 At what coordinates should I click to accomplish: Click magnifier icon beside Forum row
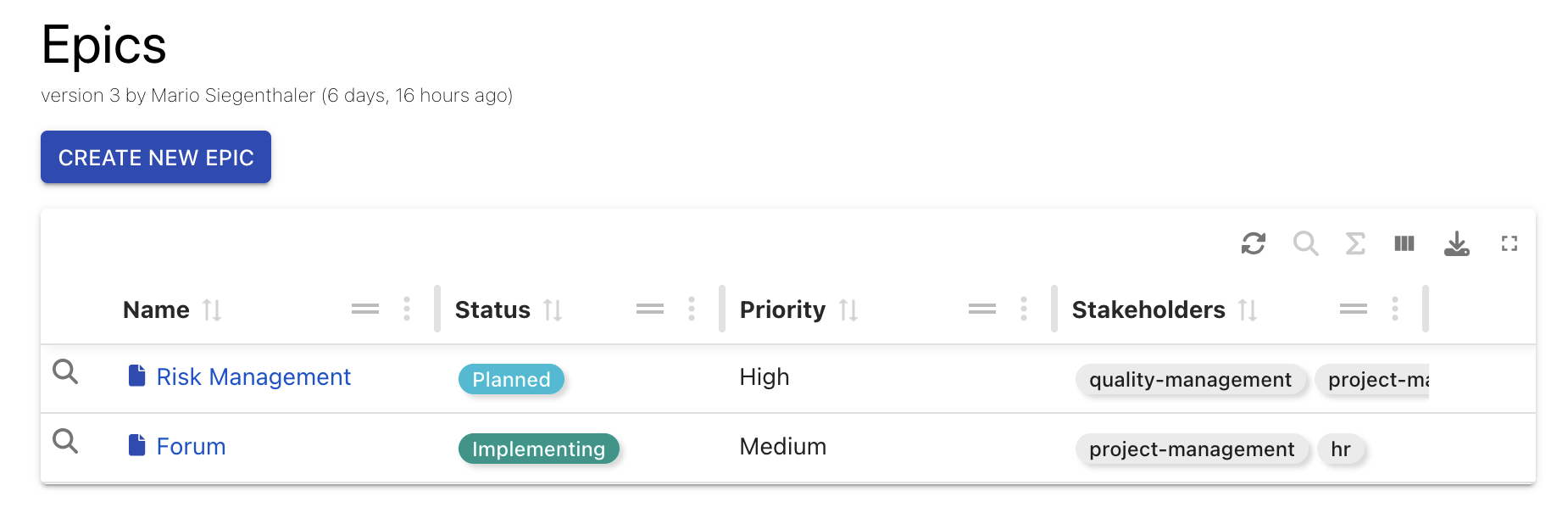tap(65, 441)
